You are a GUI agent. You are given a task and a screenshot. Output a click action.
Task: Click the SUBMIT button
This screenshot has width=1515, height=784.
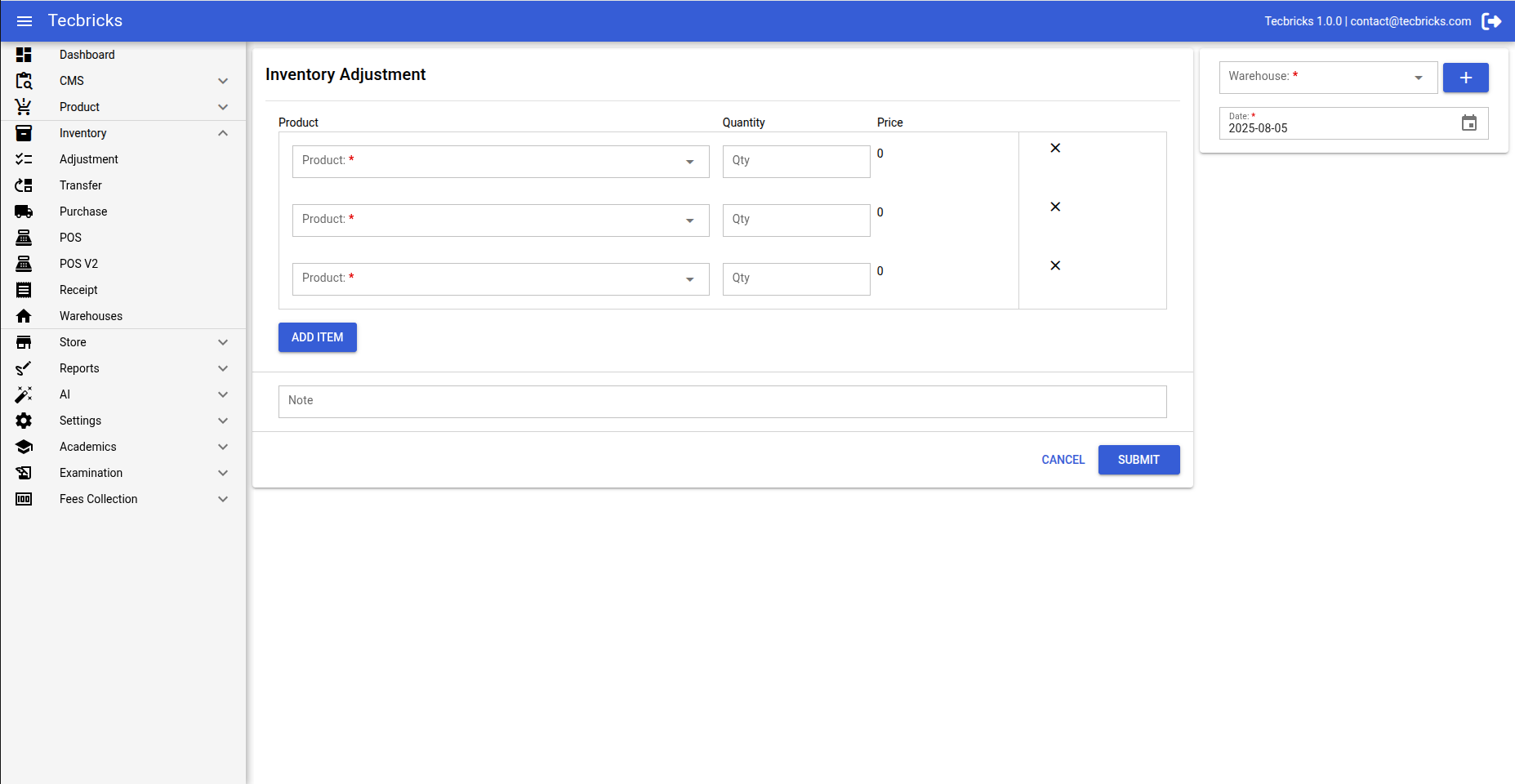tap(1138, 460)
